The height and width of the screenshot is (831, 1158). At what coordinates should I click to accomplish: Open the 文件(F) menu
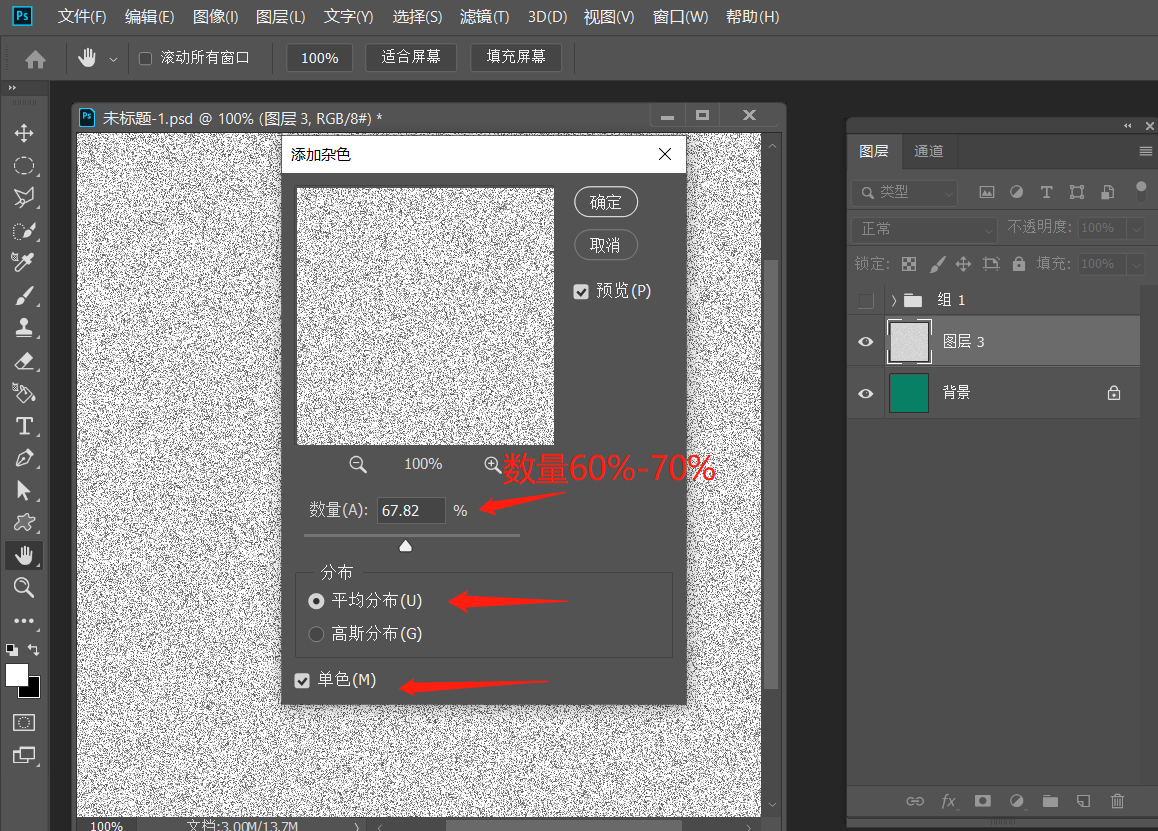[82, 16]
